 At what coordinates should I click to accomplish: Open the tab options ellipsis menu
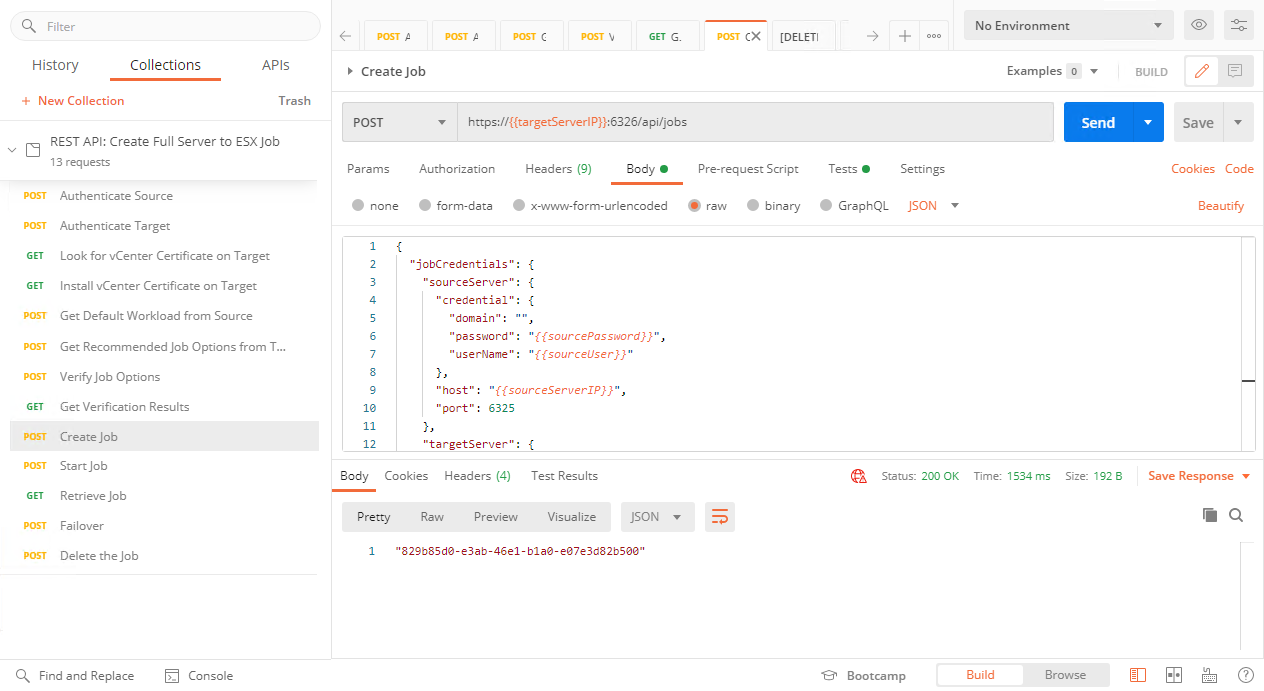click(934, 36)
